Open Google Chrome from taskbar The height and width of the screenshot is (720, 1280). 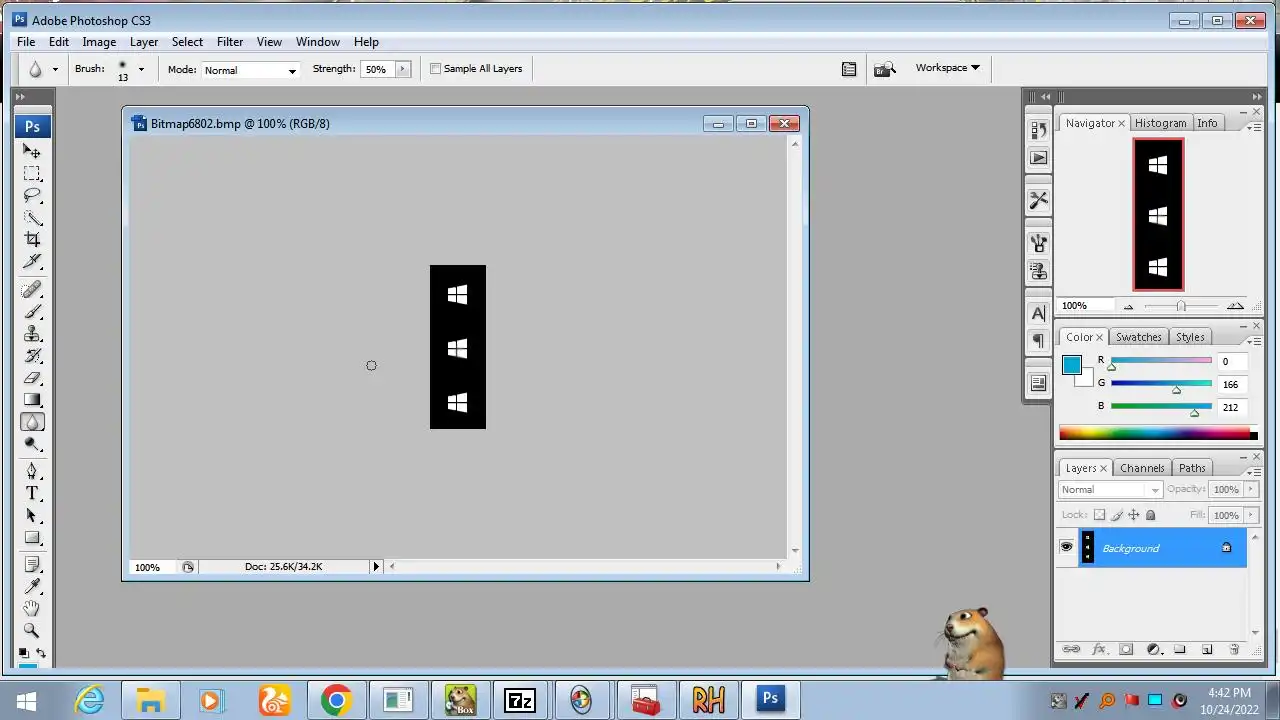[336, 700]
